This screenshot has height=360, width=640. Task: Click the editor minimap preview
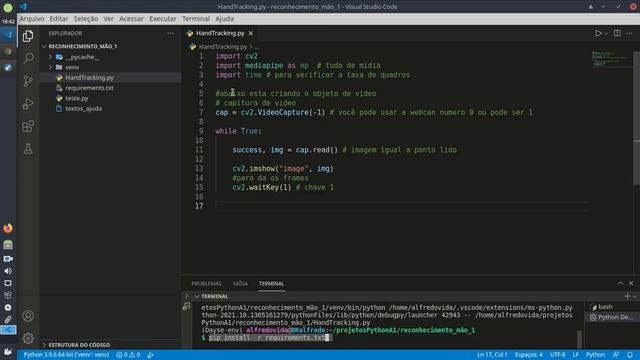coord(610,60)
